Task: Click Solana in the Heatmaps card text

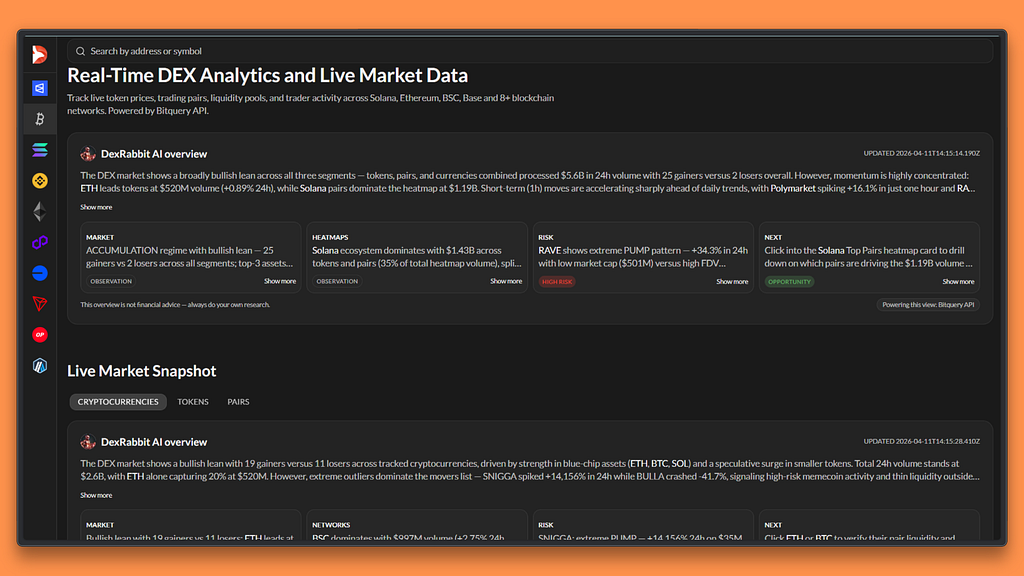Action: click(325, 250)
